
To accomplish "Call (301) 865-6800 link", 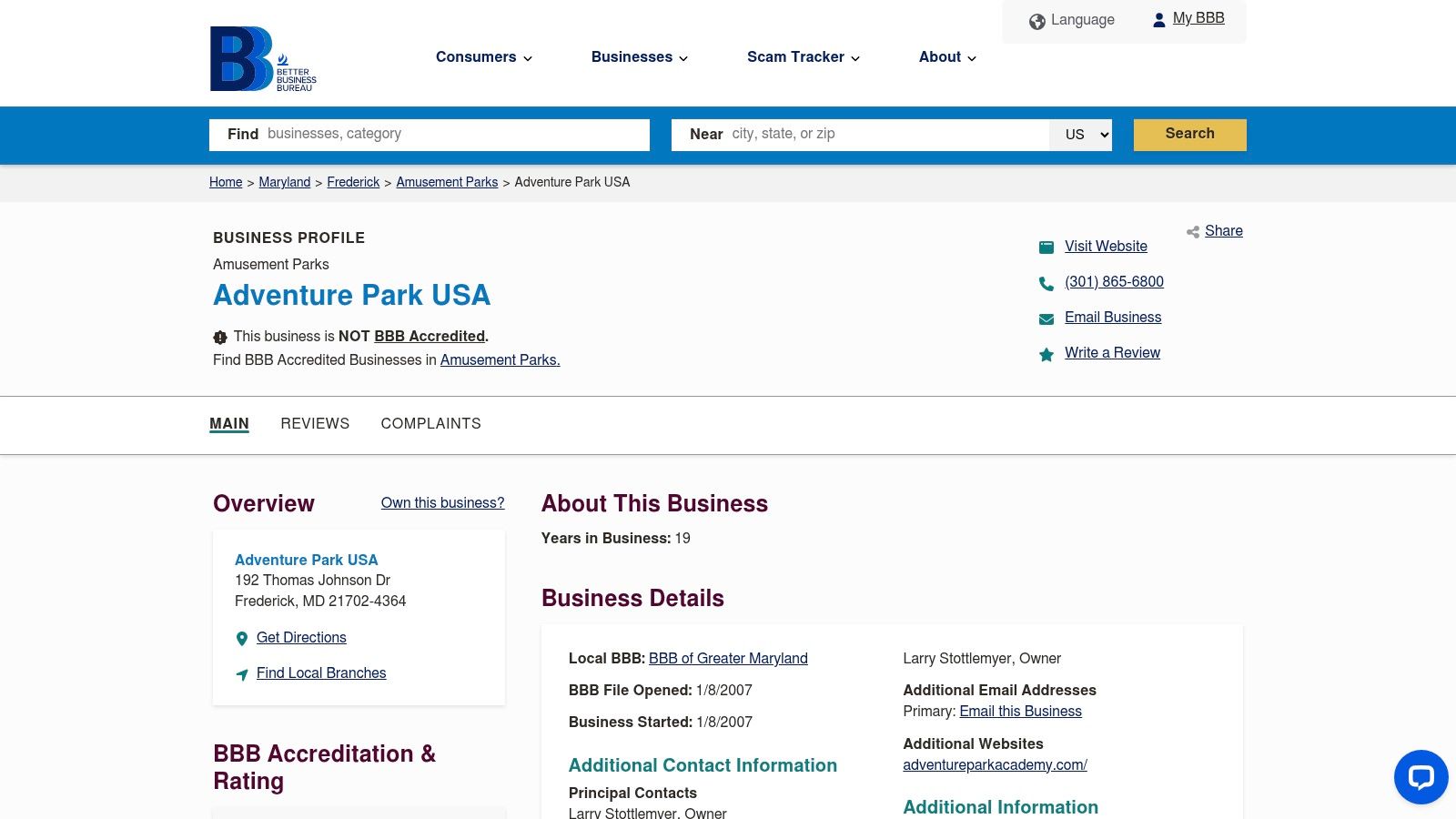I will pyautogui.click(x=1114, y=282).
